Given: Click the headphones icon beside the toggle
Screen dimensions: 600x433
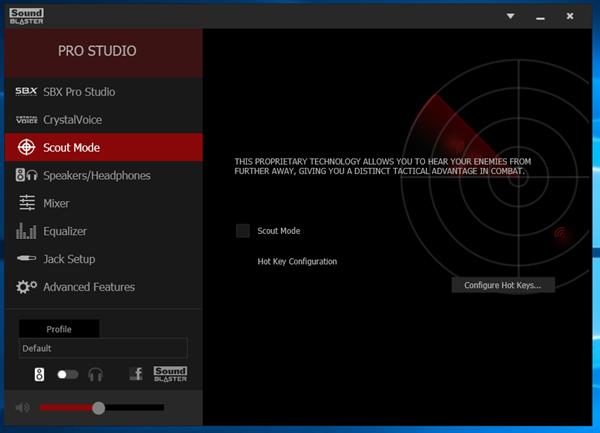Looking at the screenshot, I should pos(95,374).
